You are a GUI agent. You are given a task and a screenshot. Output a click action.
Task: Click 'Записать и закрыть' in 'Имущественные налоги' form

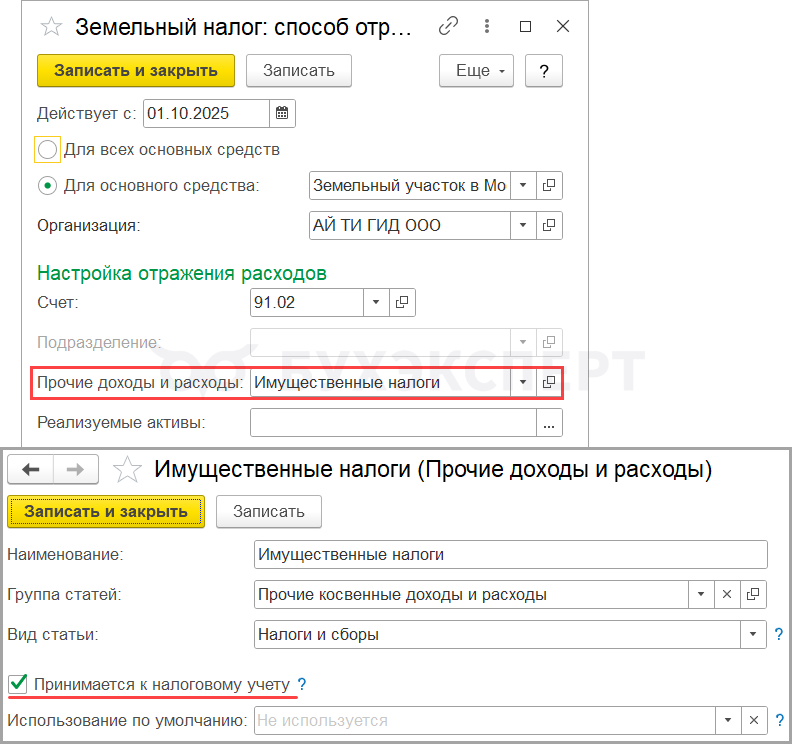[106, 512]
